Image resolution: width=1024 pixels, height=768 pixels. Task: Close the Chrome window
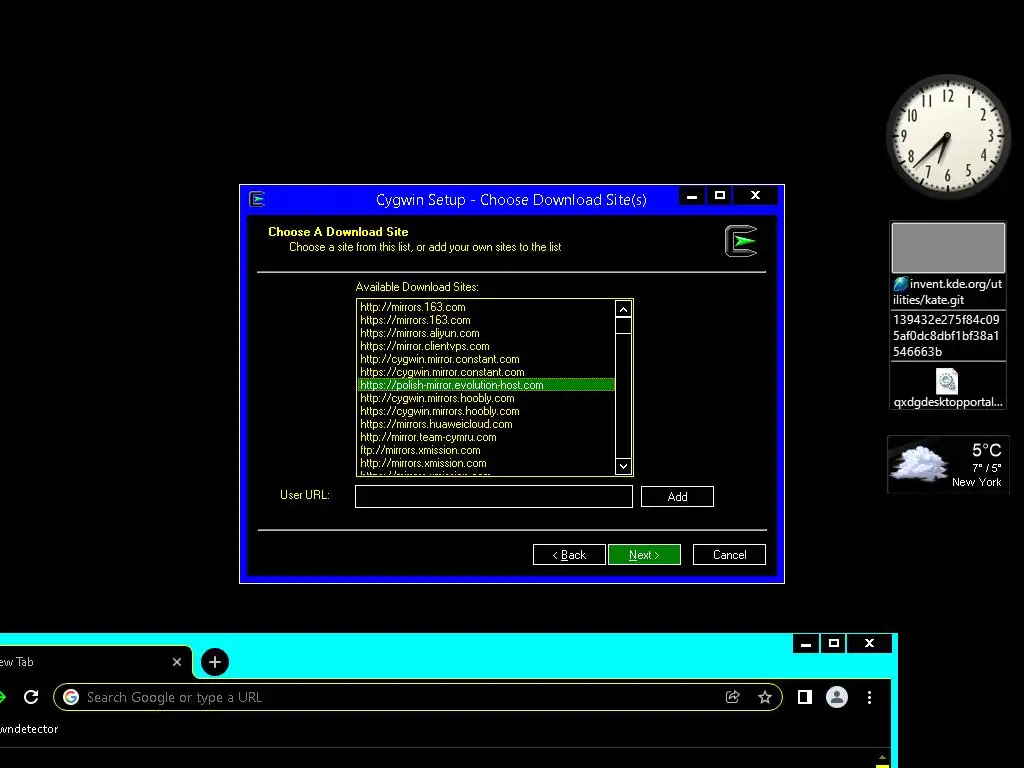tap(869, 643)
